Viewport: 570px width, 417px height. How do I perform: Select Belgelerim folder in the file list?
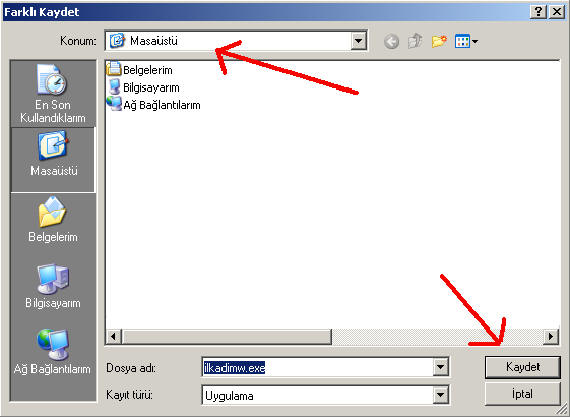pyautogui.click(x=140, y=69)
